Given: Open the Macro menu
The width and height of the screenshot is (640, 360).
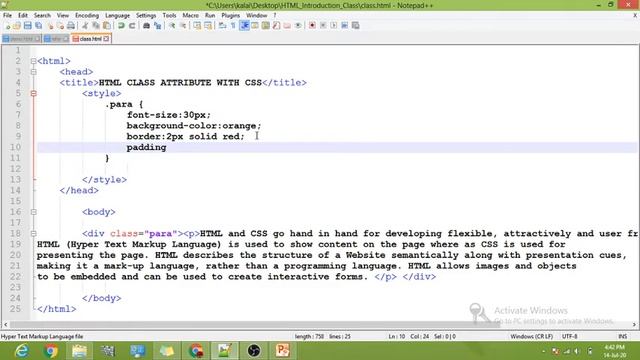Looking at the screenshot, I should click(x=190, y=15).
